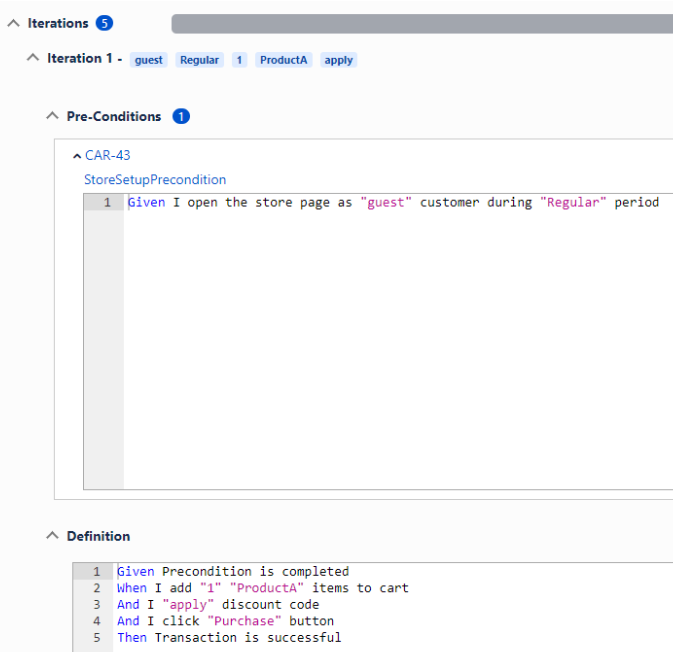
Task: Click 'And I "apply" discount code' line
Action: click(x=218, y=604)
